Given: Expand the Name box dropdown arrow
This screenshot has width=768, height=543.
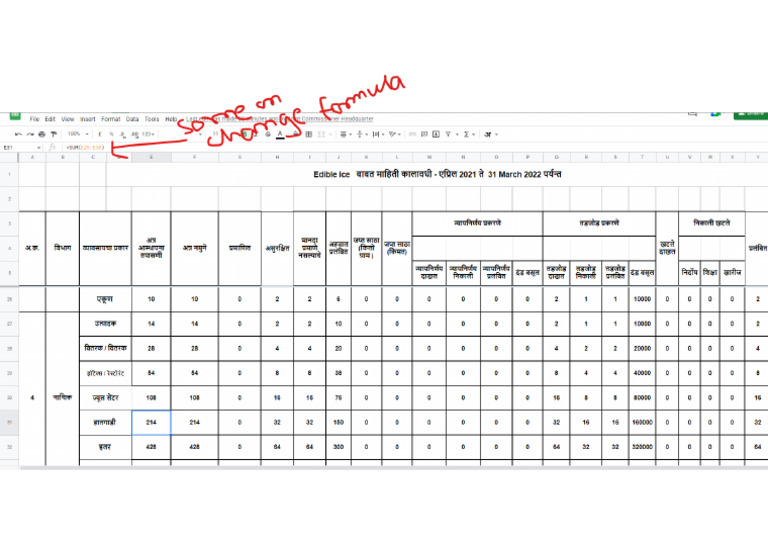Looking at the screenshot, I should (x=39, y=147).
